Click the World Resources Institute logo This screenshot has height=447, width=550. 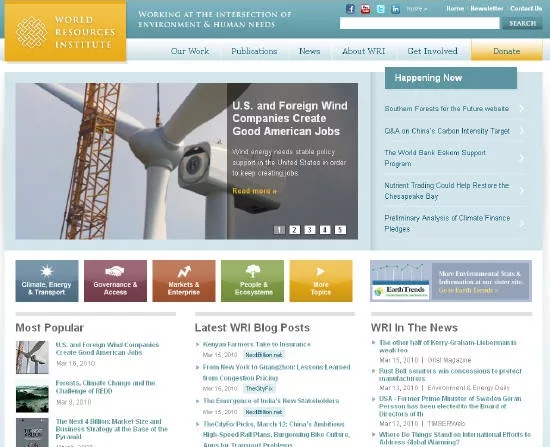[65, 32]
